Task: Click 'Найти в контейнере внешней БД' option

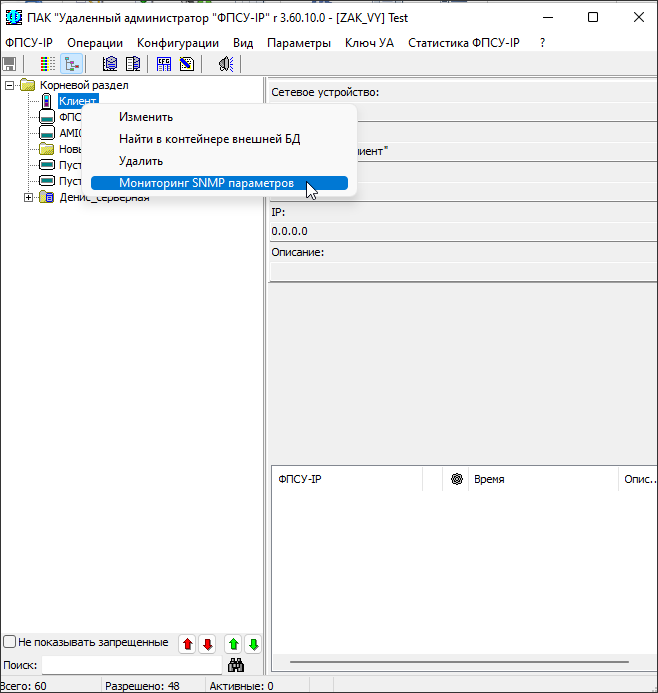Action: pos(209,139)
